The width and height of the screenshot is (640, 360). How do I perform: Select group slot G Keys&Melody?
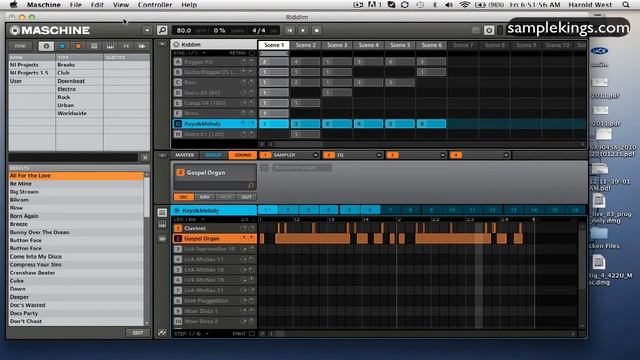tap(214, 124)
